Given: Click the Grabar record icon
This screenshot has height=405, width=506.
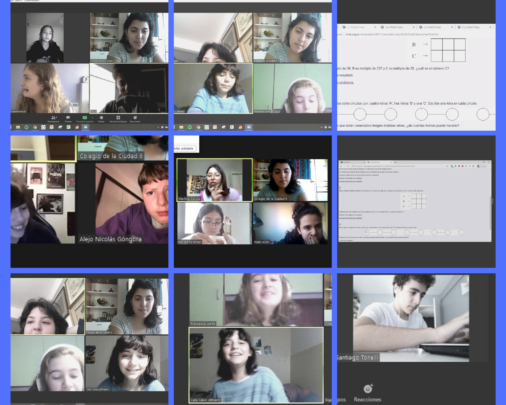Looking at the screenshot, I should (x=101, y=118).
